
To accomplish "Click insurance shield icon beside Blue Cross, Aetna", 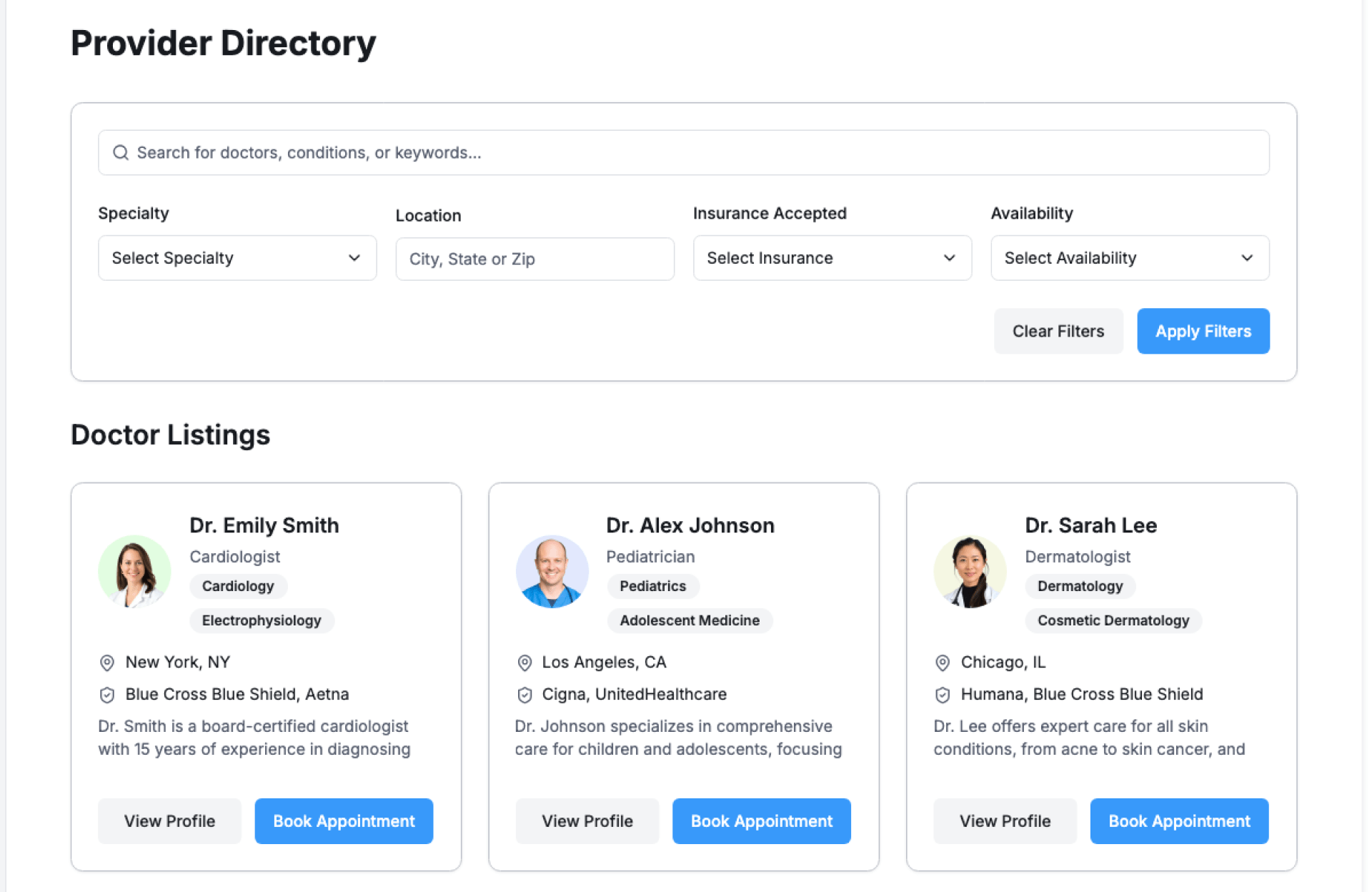I will click(106, 695).
